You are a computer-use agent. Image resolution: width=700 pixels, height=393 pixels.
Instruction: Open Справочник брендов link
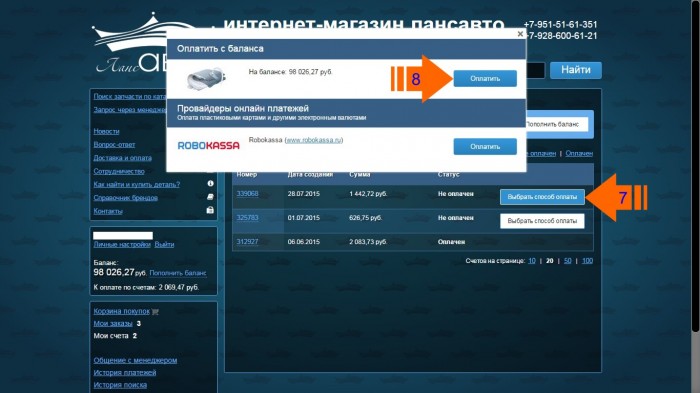click(125, 198)
